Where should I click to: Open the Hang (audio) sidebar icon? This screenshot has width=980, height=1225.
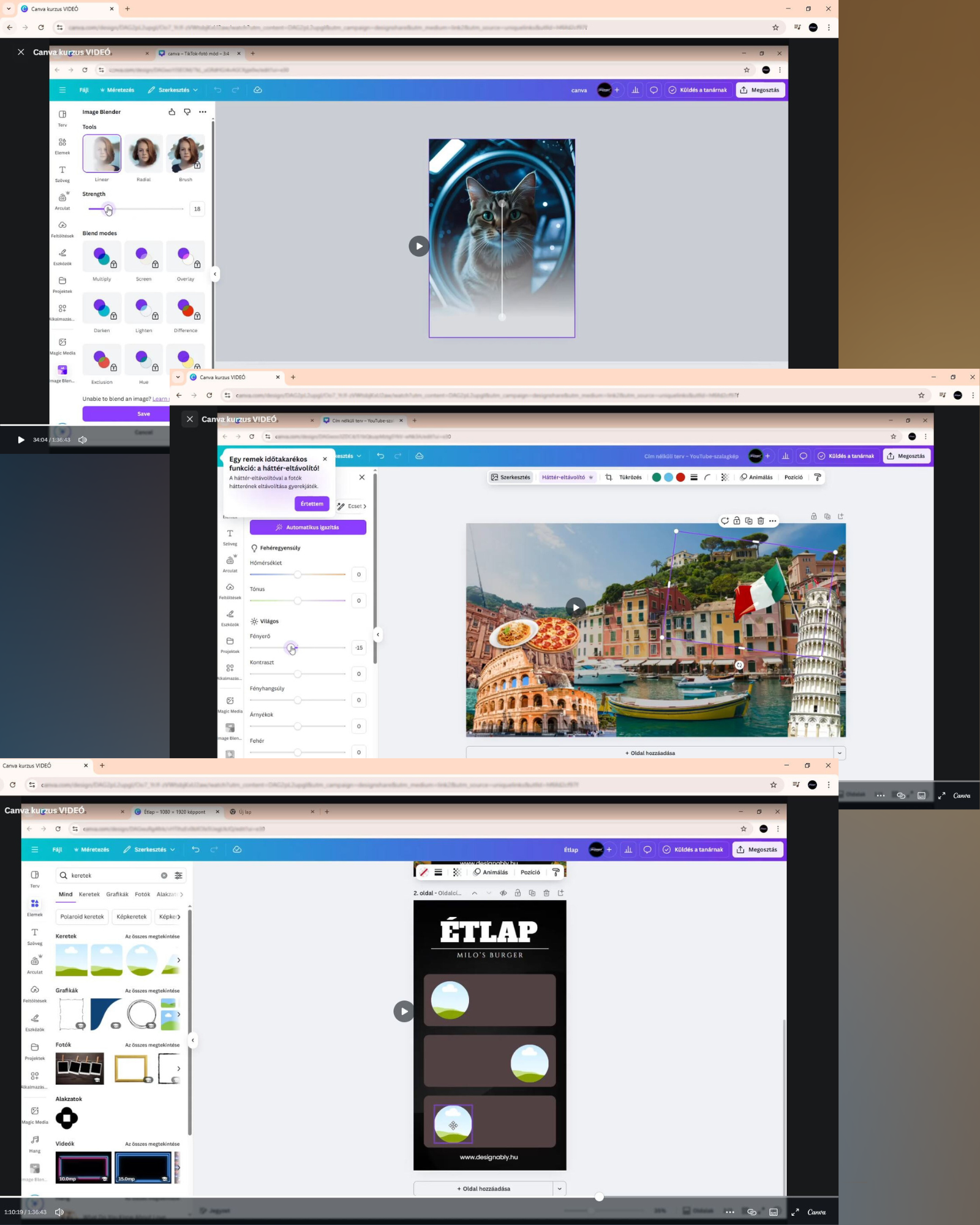pos(35,1142)
